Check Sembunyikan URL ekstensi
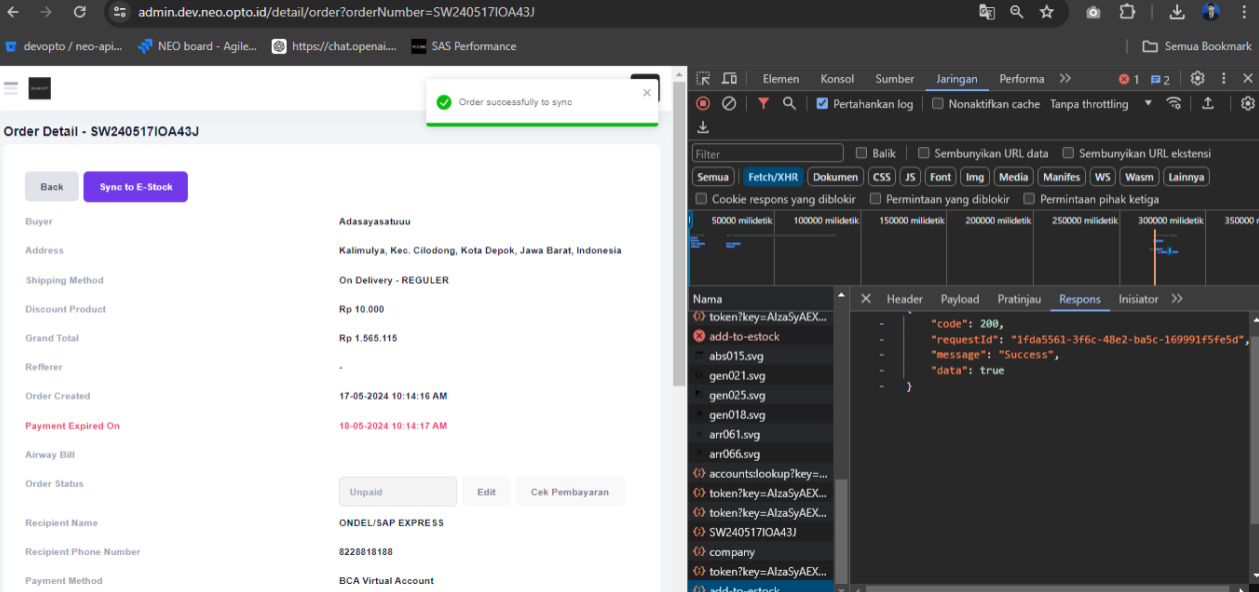This screenshot has width=1259, height=592. tap(1068, 153)
